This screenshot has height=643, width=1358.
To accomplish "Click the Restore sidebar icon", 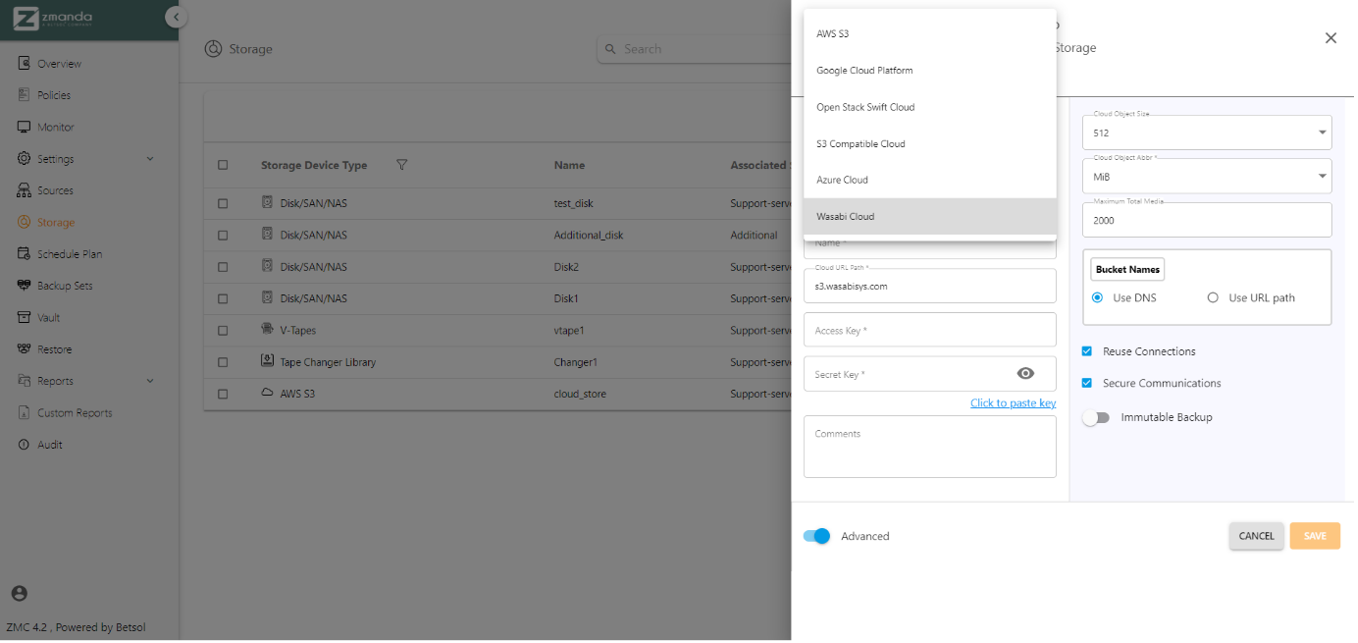I will [x=24, y=350].
